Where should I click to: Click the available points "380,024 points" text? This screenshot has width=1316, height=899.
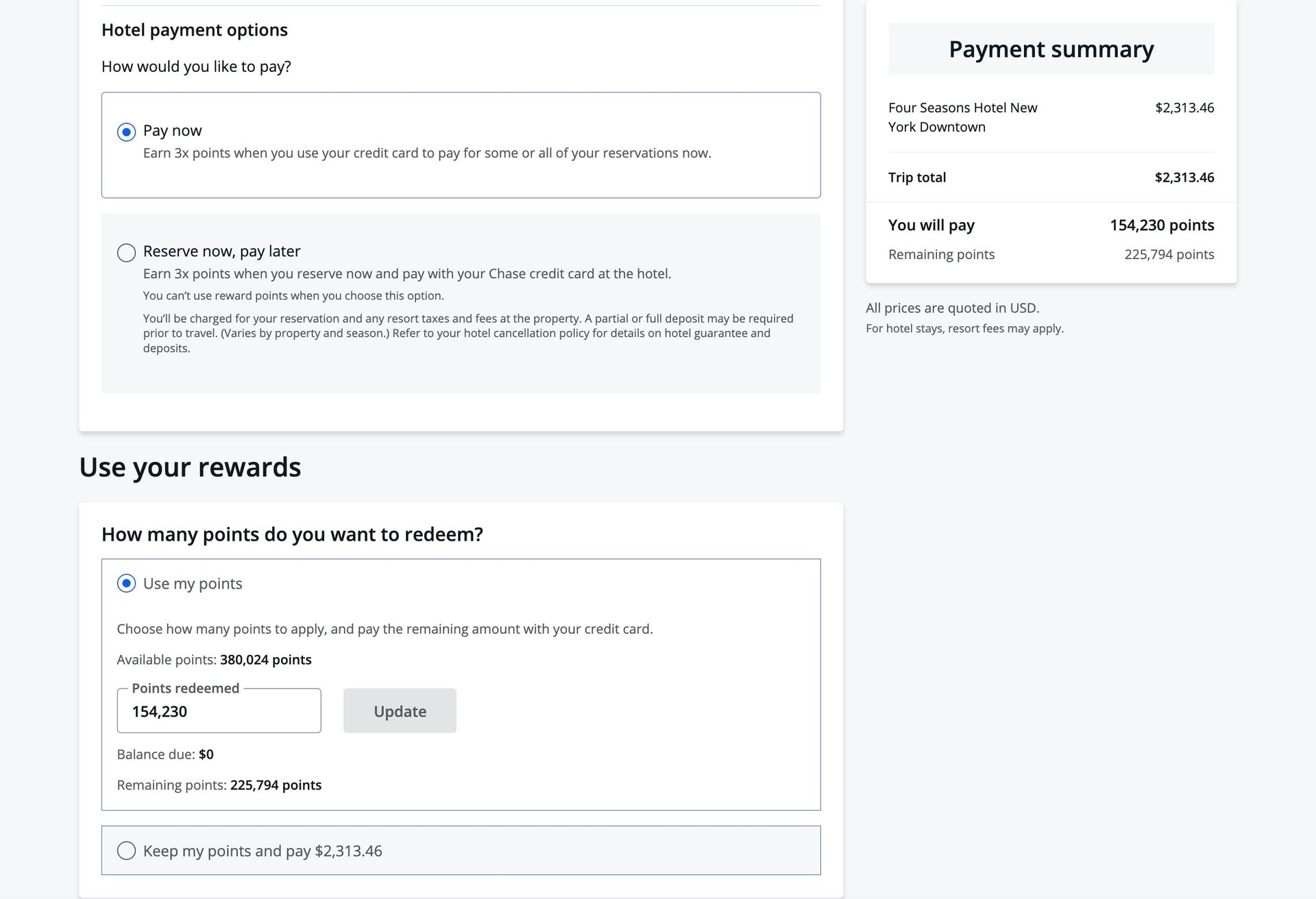click(265, 660)
